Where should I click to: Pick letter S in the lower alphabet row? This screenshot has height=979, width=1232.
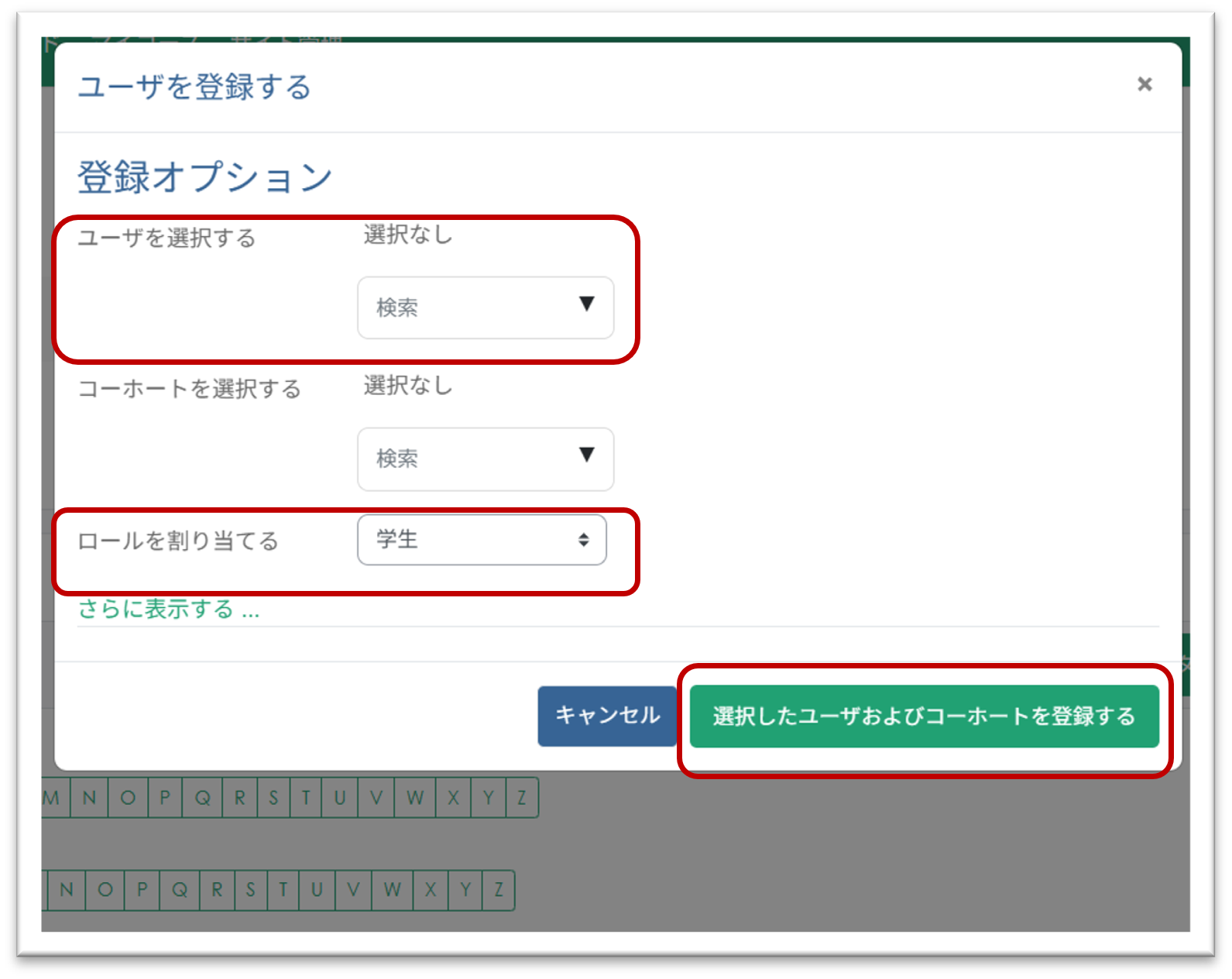click(x=250, y=890)
